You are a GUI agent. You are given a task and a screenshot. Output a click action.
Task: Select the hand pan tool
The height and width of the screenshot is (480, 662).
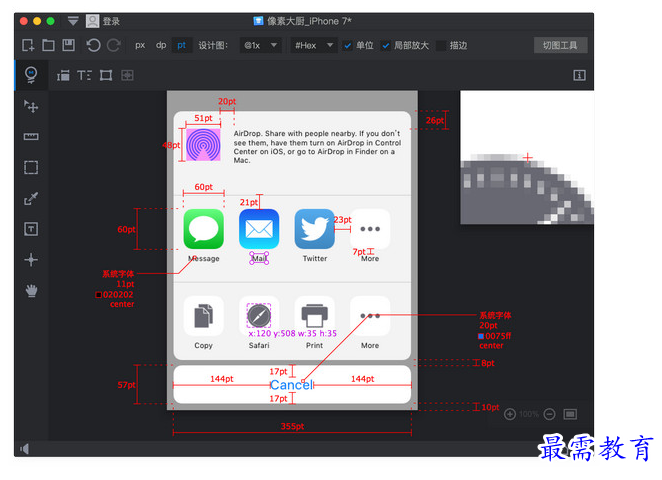pyautogui.click(x=31, y=290)
